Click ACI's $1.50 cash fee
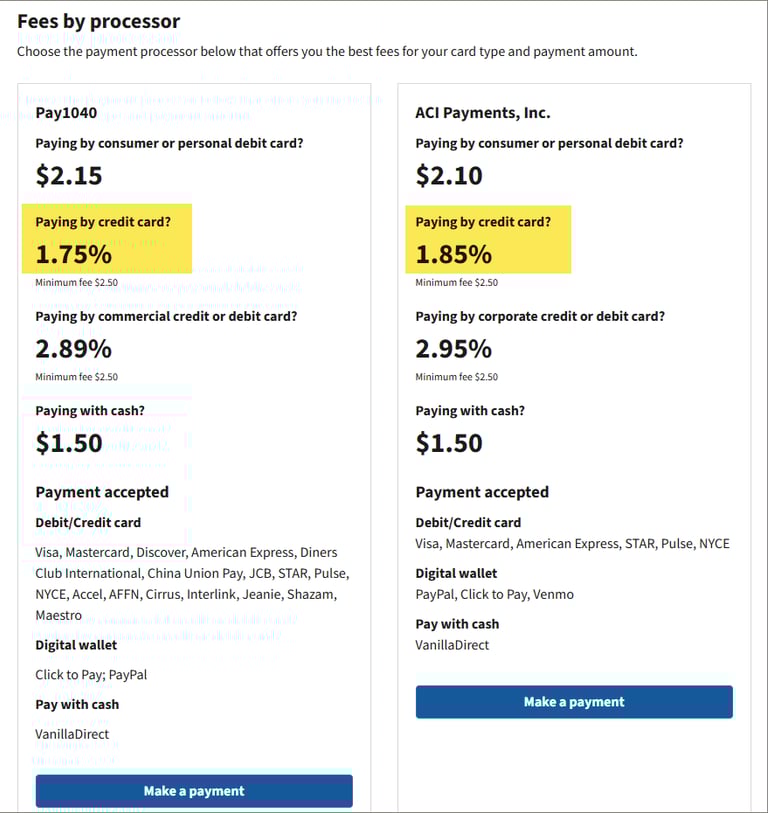 (449, 443)
